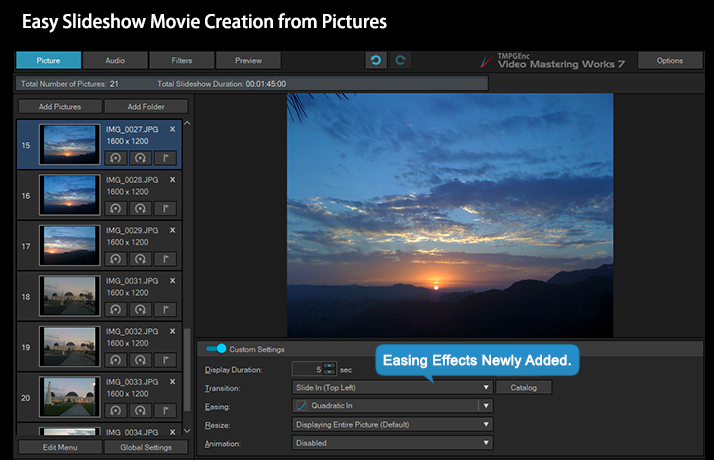The width and height of the screenshot is (714, 460).
Task: Switch to the Picture tab
Action: tap(49, 60)
